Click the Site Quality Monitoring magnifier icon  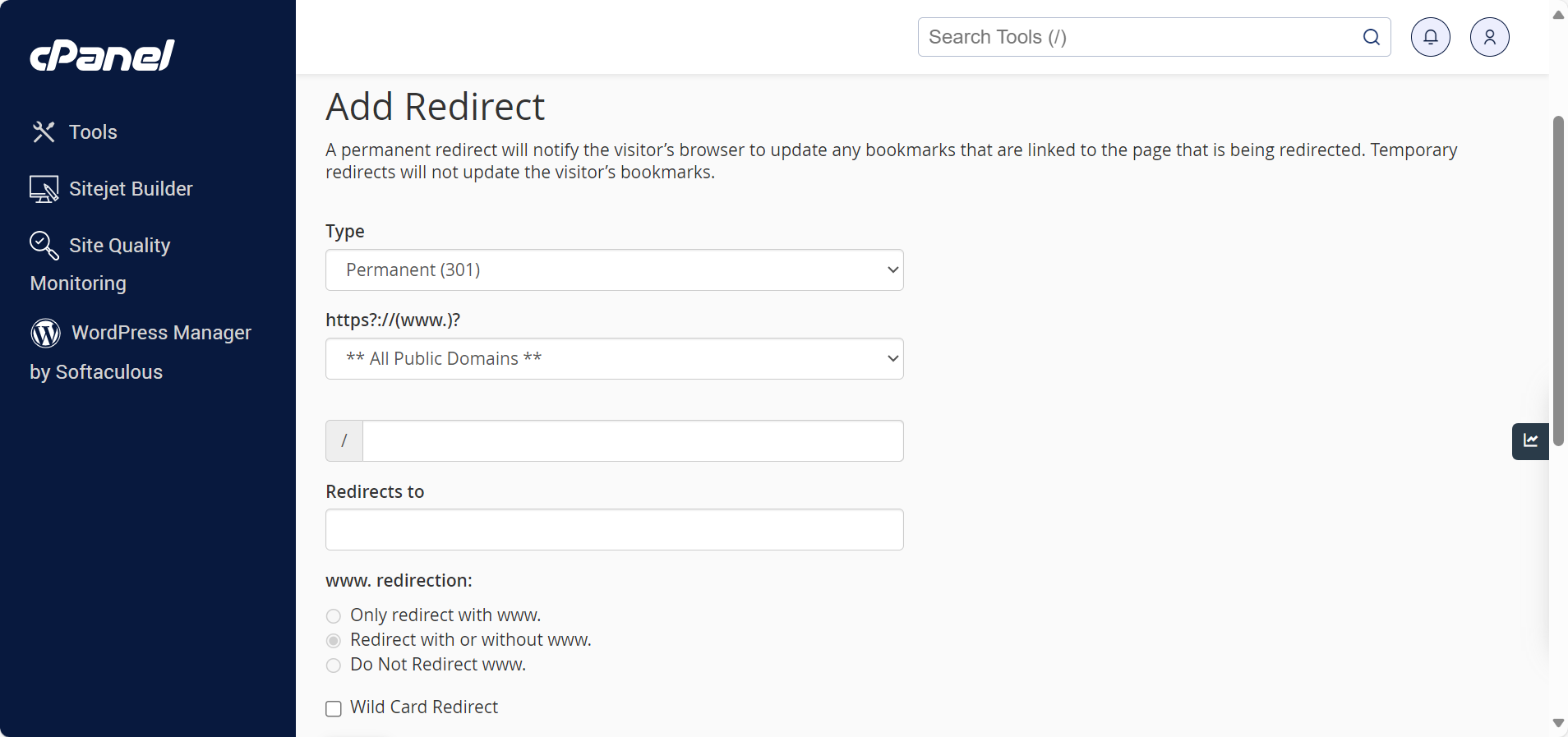click(x=44, y=245)
